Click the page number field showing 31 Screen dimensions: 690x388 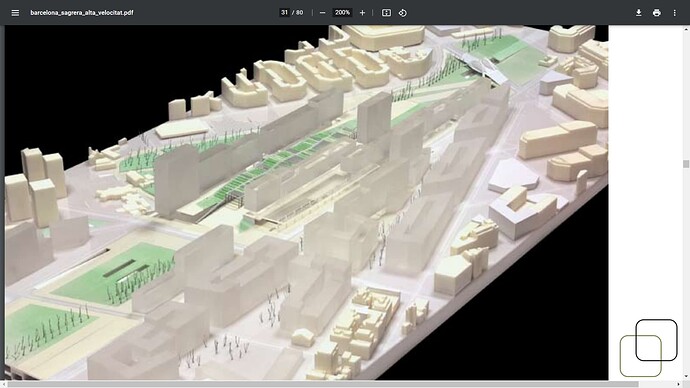click(x=284, y=13)
